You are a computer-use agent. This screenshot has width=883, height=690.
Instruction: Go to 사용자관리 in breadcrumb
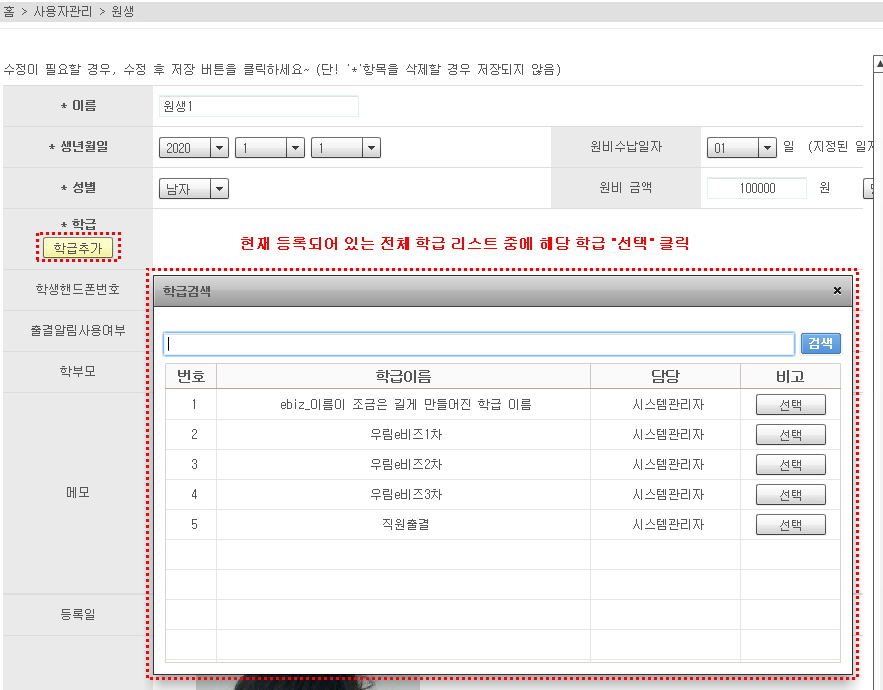[x=63, y=11]
